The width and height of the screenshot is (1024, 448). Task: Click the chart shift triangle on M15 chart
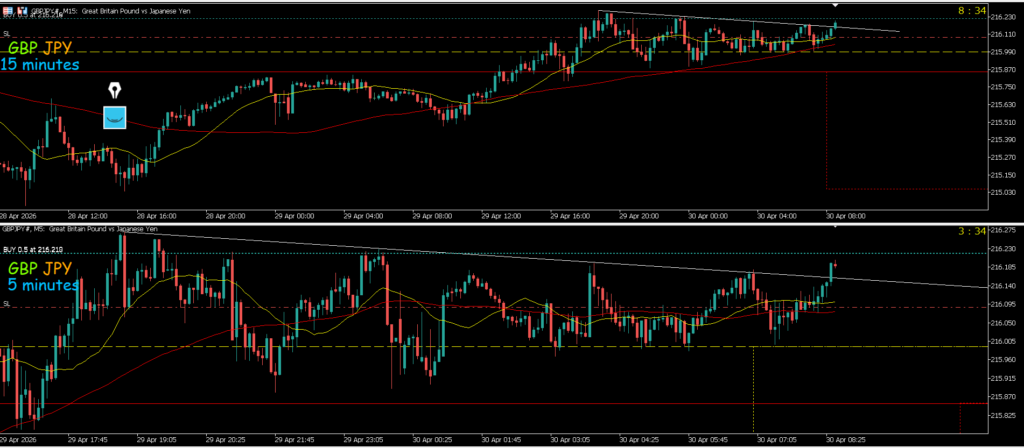click(x=835, y=5)
